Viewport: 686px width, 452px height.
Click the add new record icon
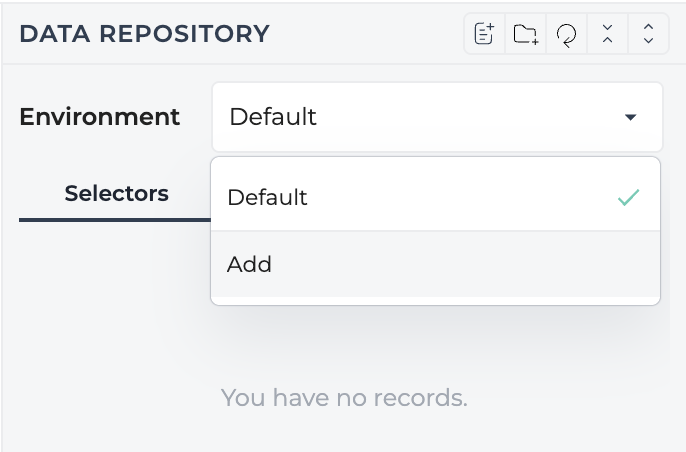(x=484, y=34)
